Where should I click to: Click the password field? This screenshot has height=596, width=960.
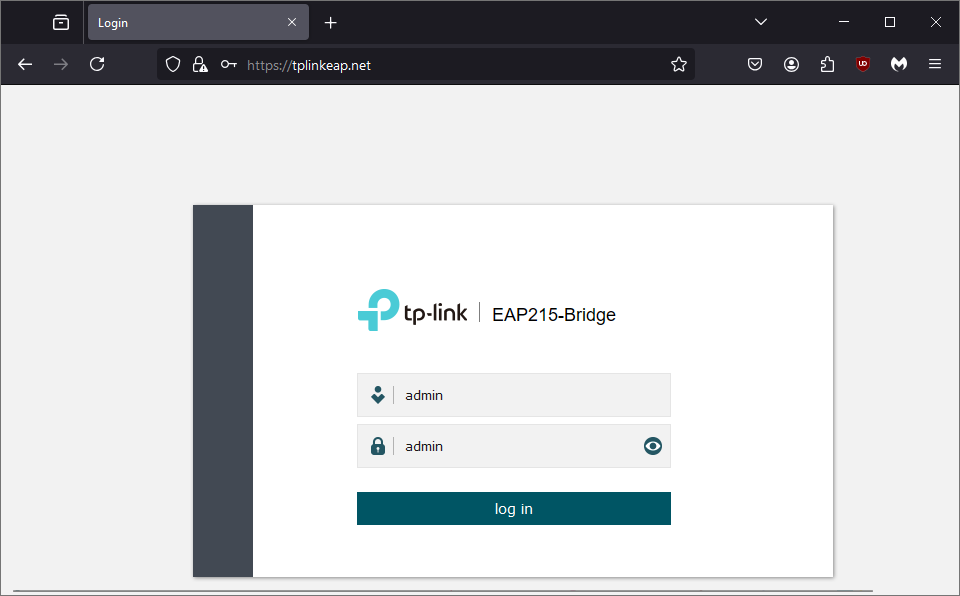514,446
